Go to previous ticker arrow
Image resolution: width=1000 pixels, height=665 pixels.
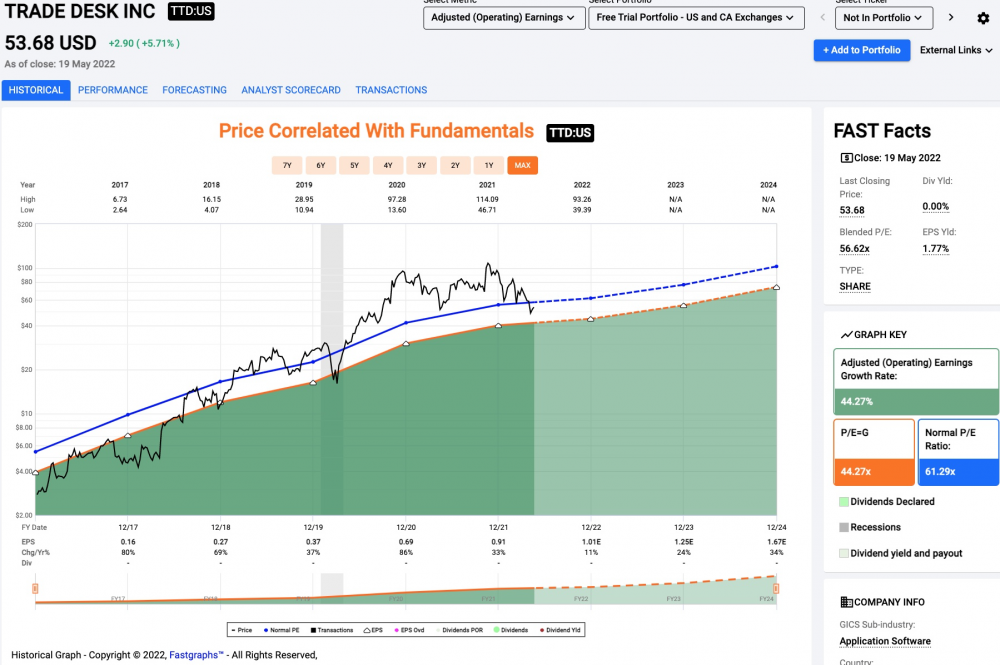(823, 17)
